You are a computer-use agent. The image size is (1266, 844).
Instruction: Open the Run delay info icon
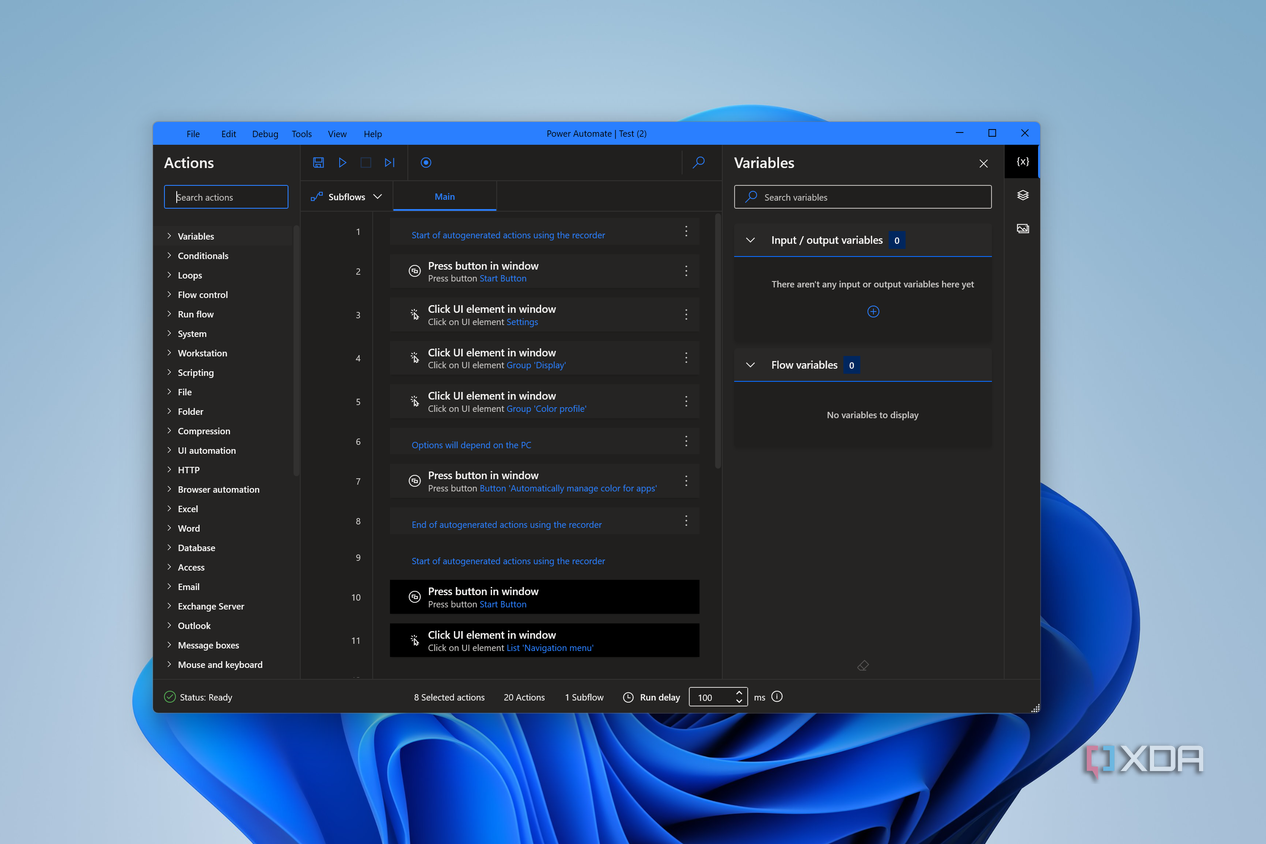point(777,697)
